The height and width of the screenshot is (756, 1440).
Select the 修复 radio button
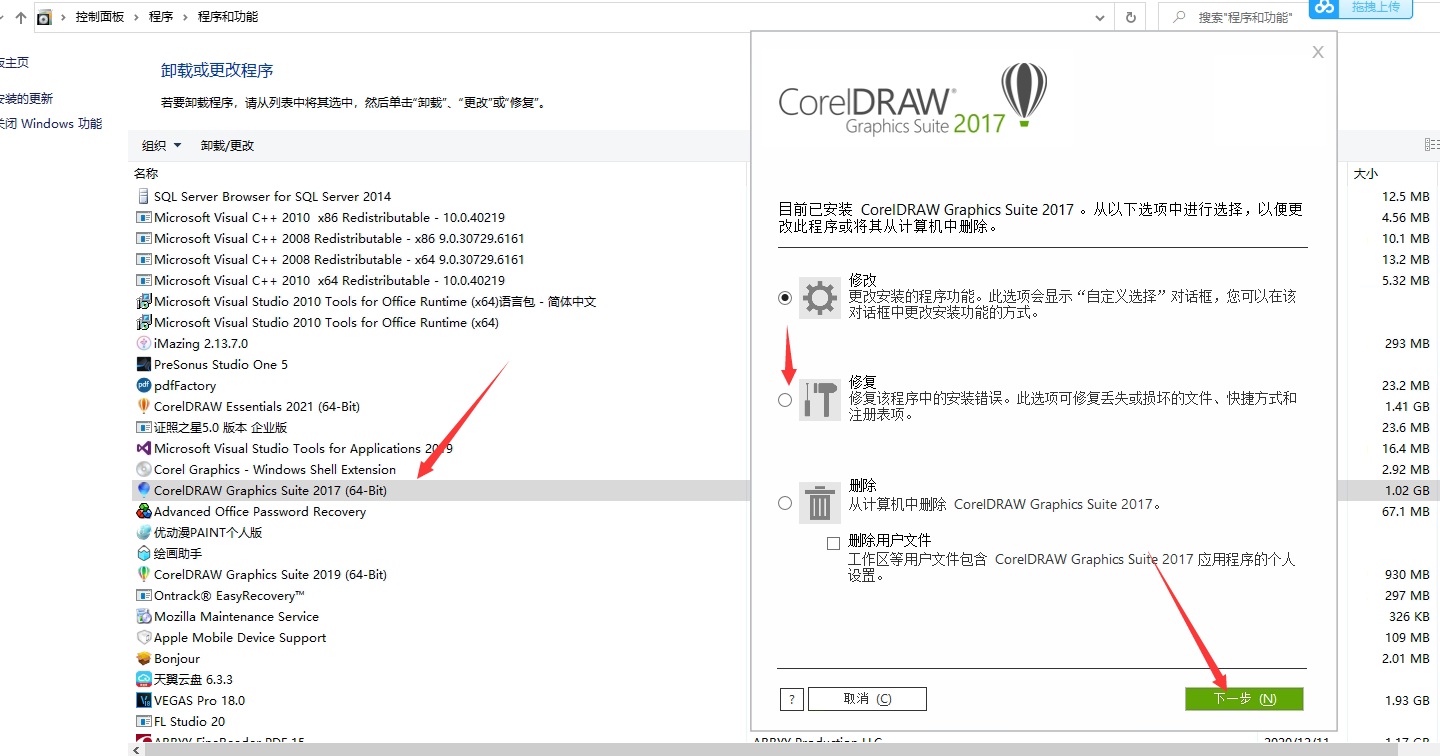785,400
